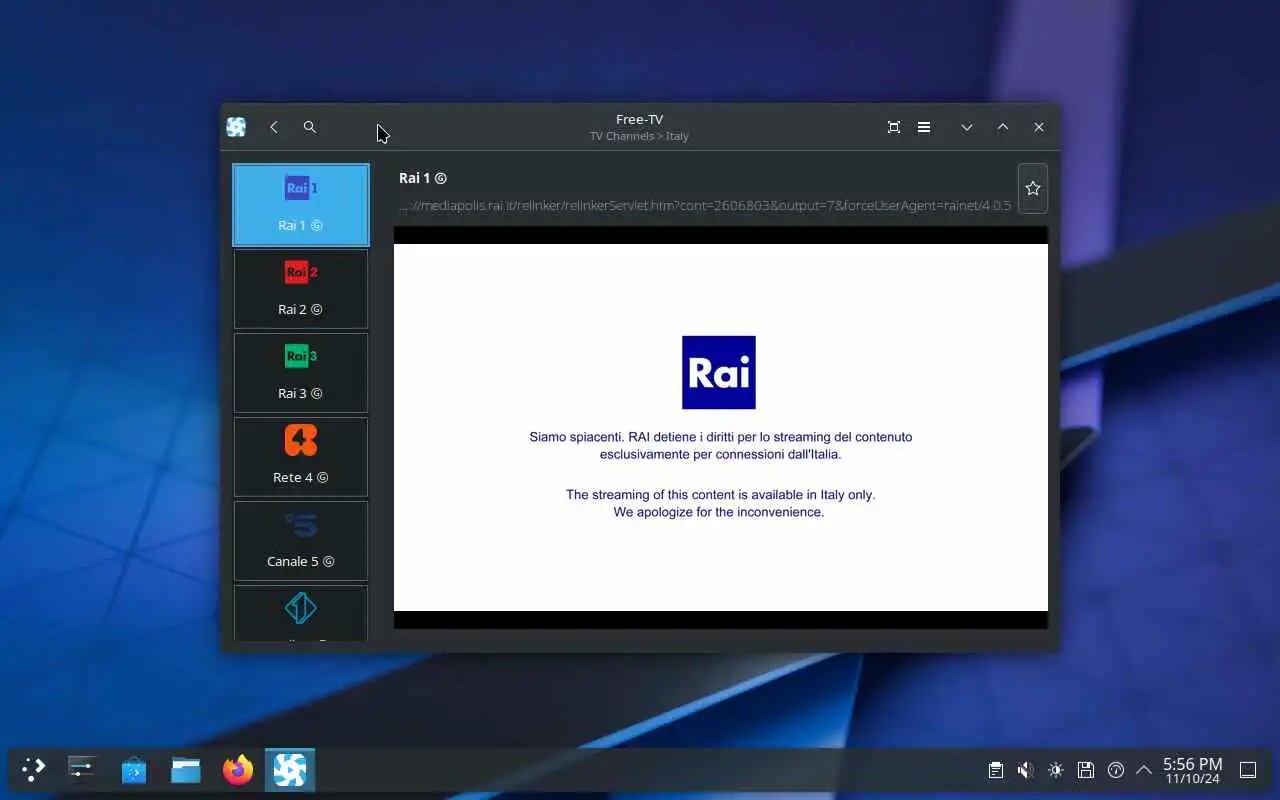This screenshot has width=1280, height=800.
Task: Choose the Rete 4 channel
Action: [x=301, y=457]
